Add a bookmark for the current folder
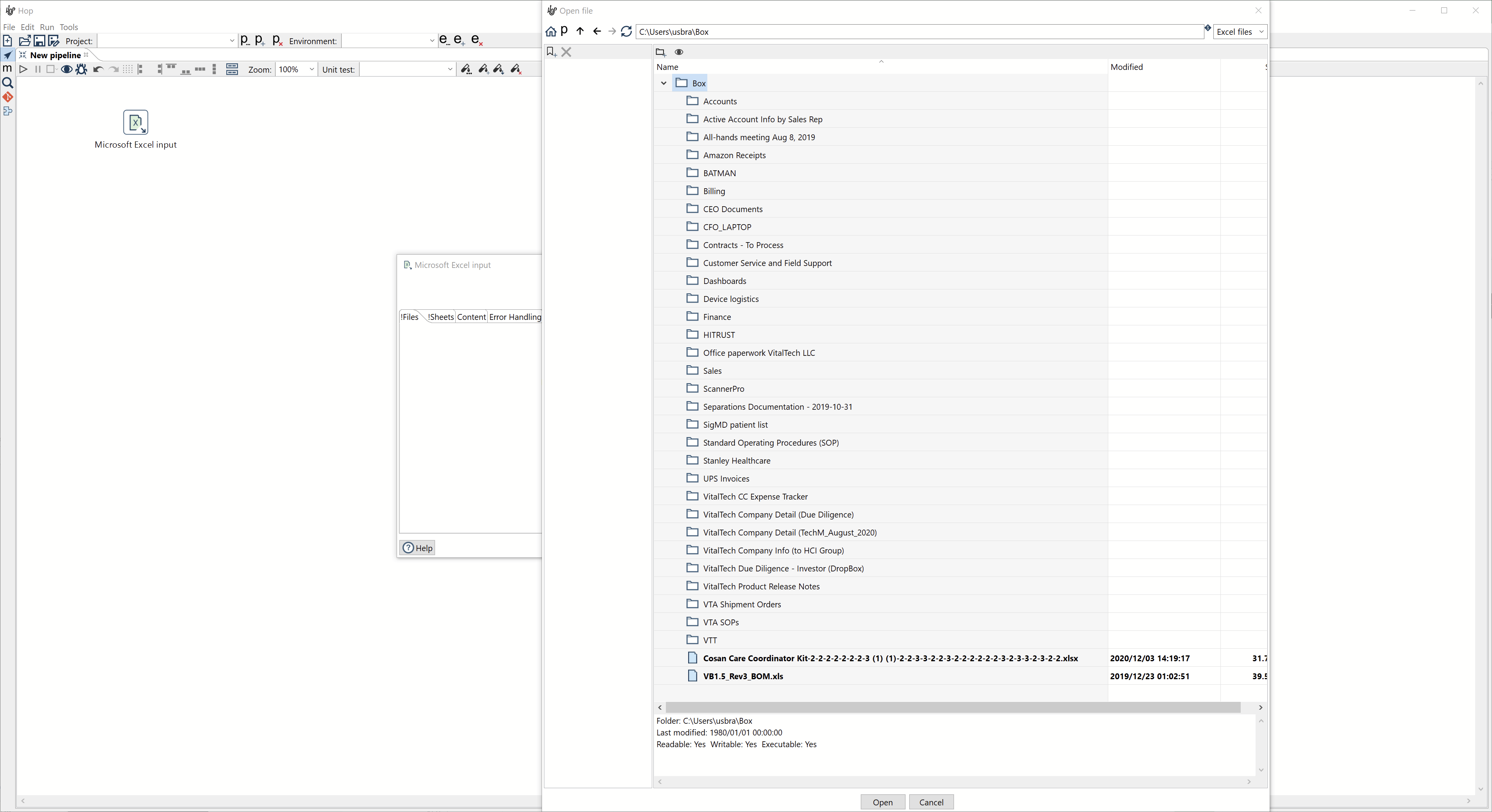Screen dimensions: 1492x812 coord(551,52)
